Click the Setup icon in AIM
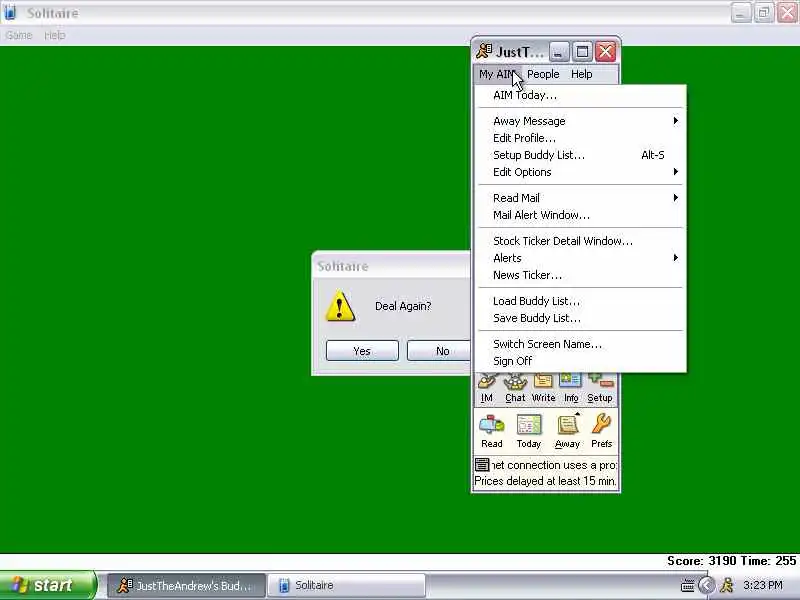The height and width of the screenshot is (600, 800). 599,389
